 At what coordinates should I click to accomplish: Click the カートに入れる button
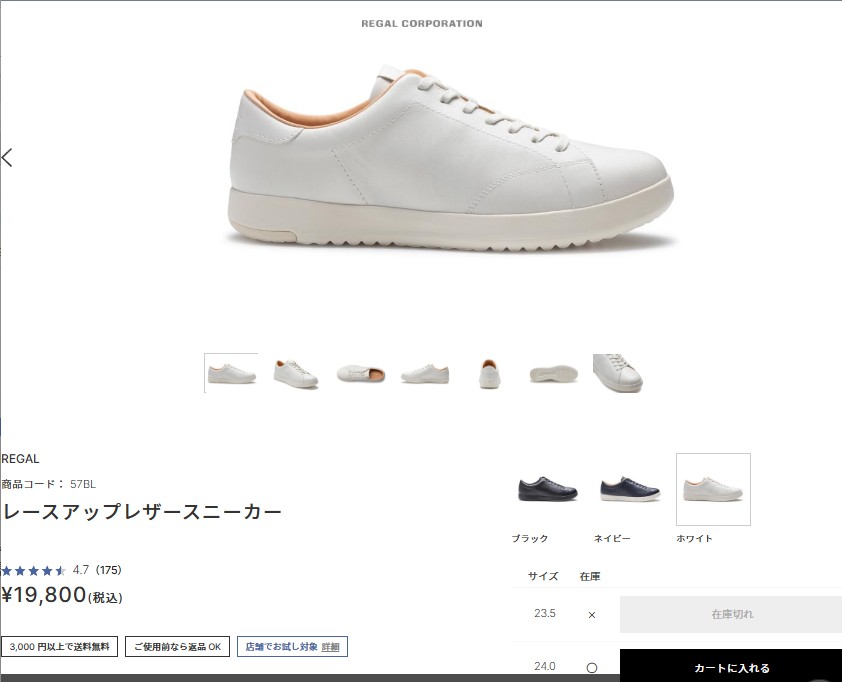(x=731, y=667)
